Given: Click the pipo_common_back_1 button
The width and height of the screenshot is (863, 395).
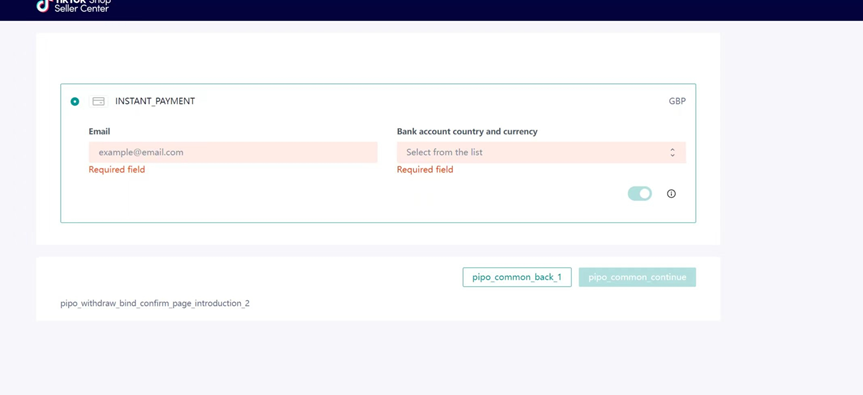Looking at the screenshot, I should 517,277.
